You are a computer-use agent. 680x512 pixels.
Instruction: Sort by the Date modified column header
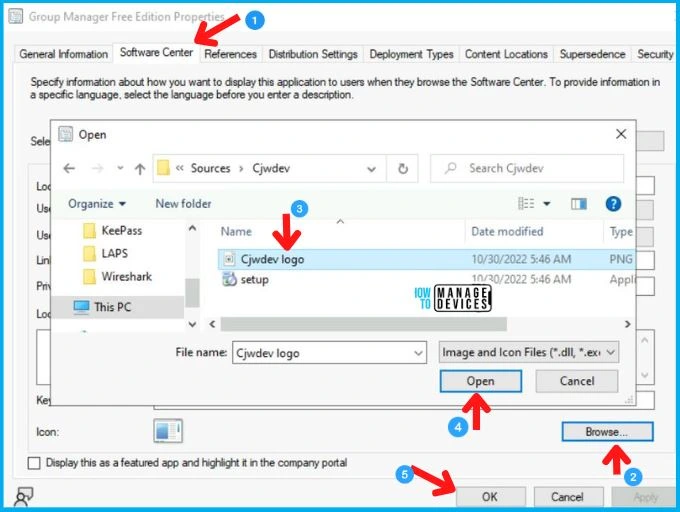point(507,232)
